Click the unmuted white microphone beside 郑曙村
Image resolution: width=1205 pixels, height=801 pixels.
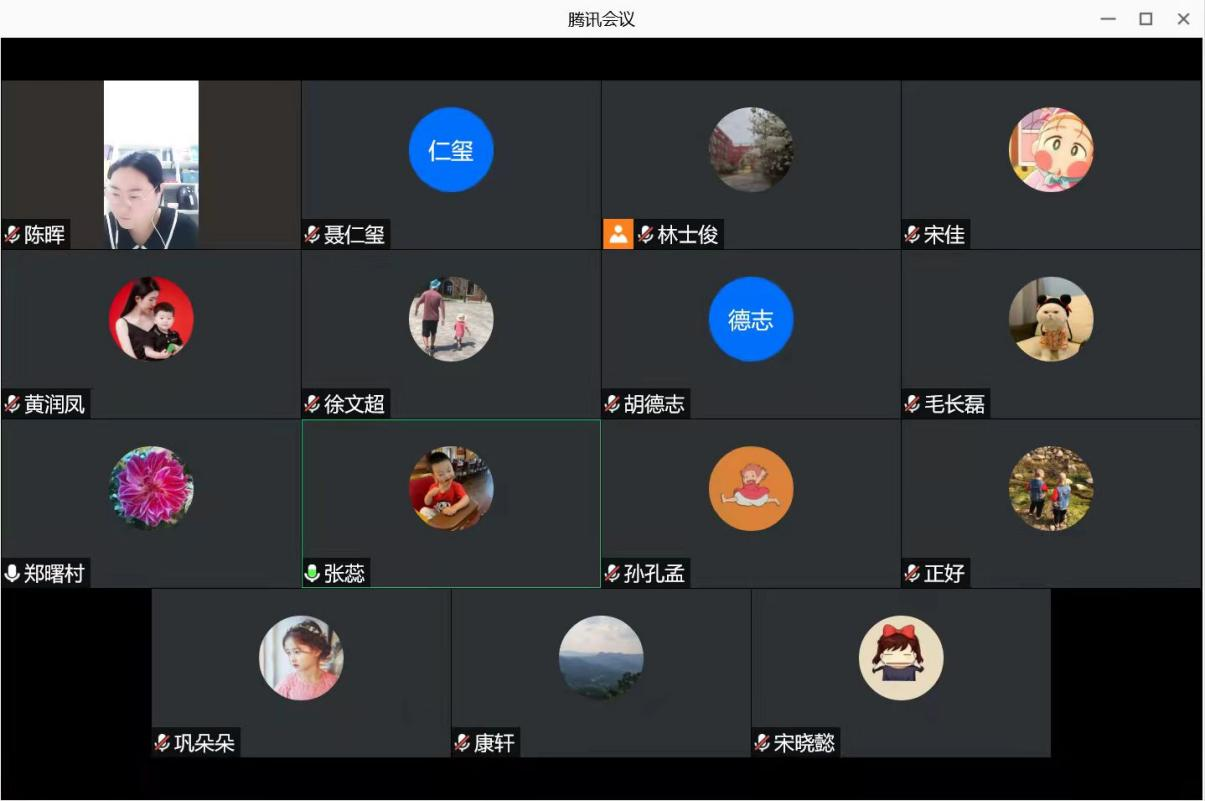pos(13,573)
